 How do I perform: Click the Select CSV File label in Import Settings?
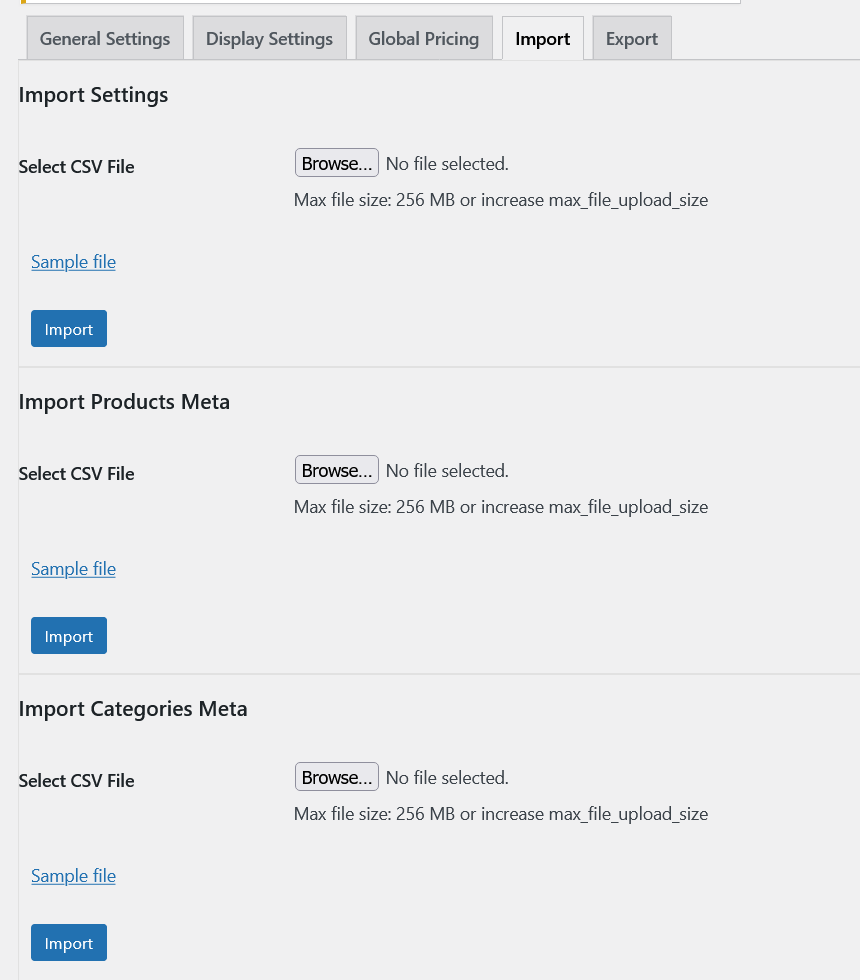[x=76, y=167]
